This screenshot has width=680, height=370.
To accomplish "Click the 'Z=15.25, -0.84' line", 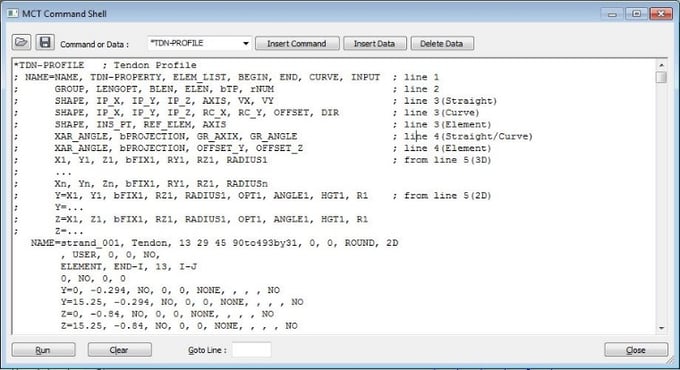I will click(179, 326).
